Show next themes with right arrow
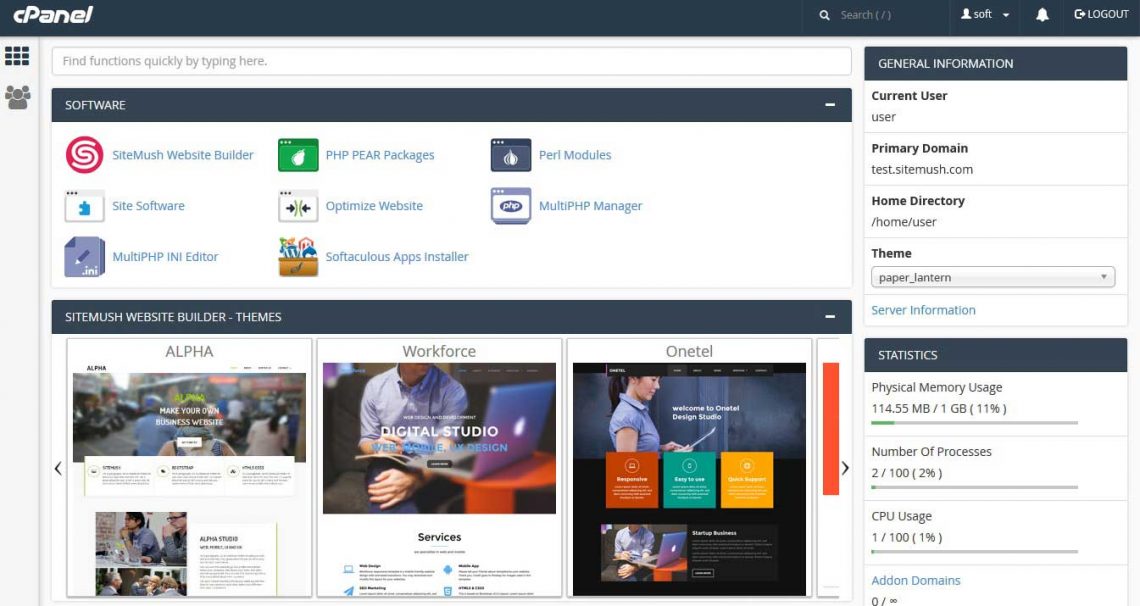 click(845, 469)
